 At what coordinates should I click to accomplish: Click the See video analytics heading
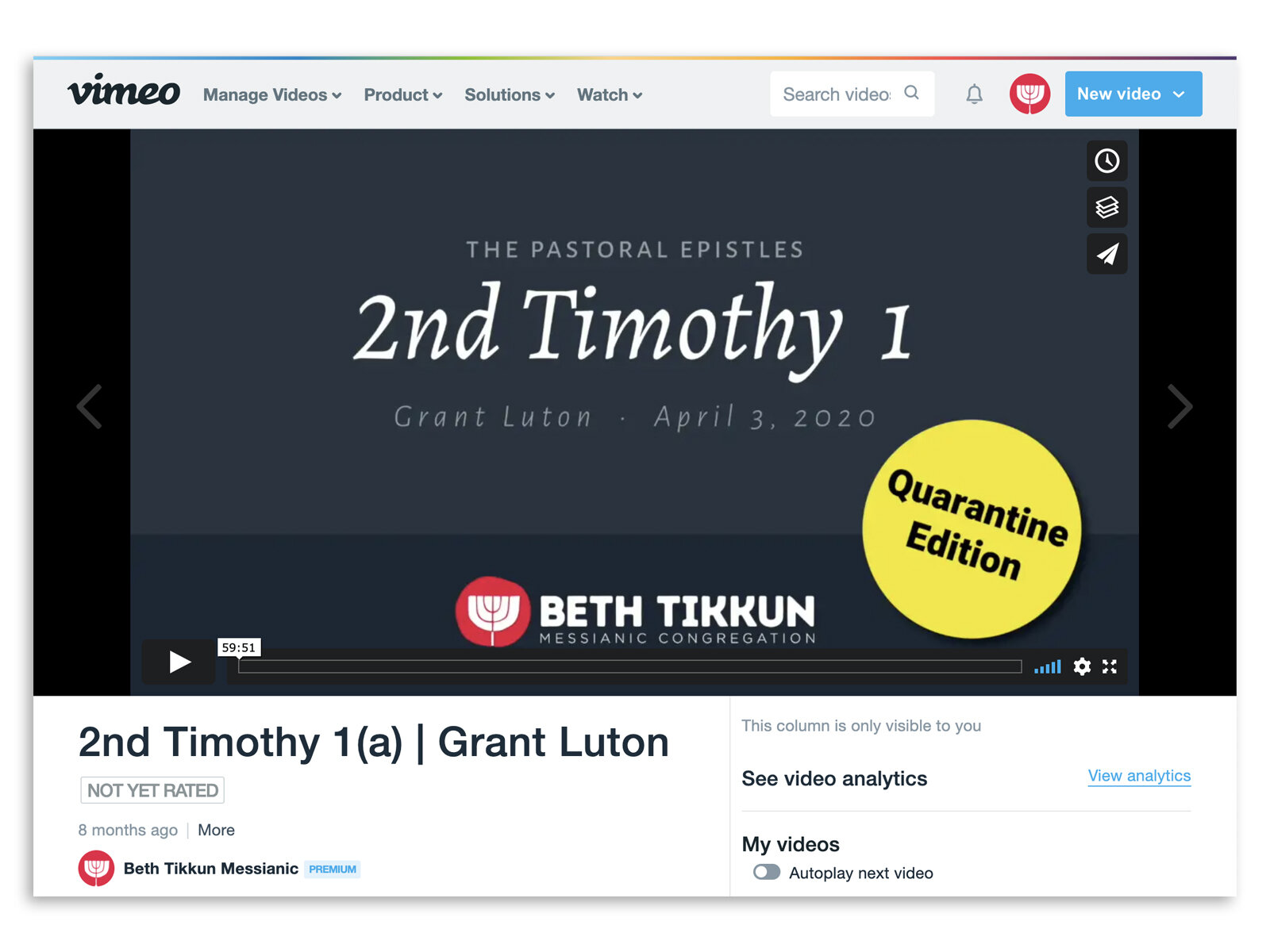click(x=834, y=778)
